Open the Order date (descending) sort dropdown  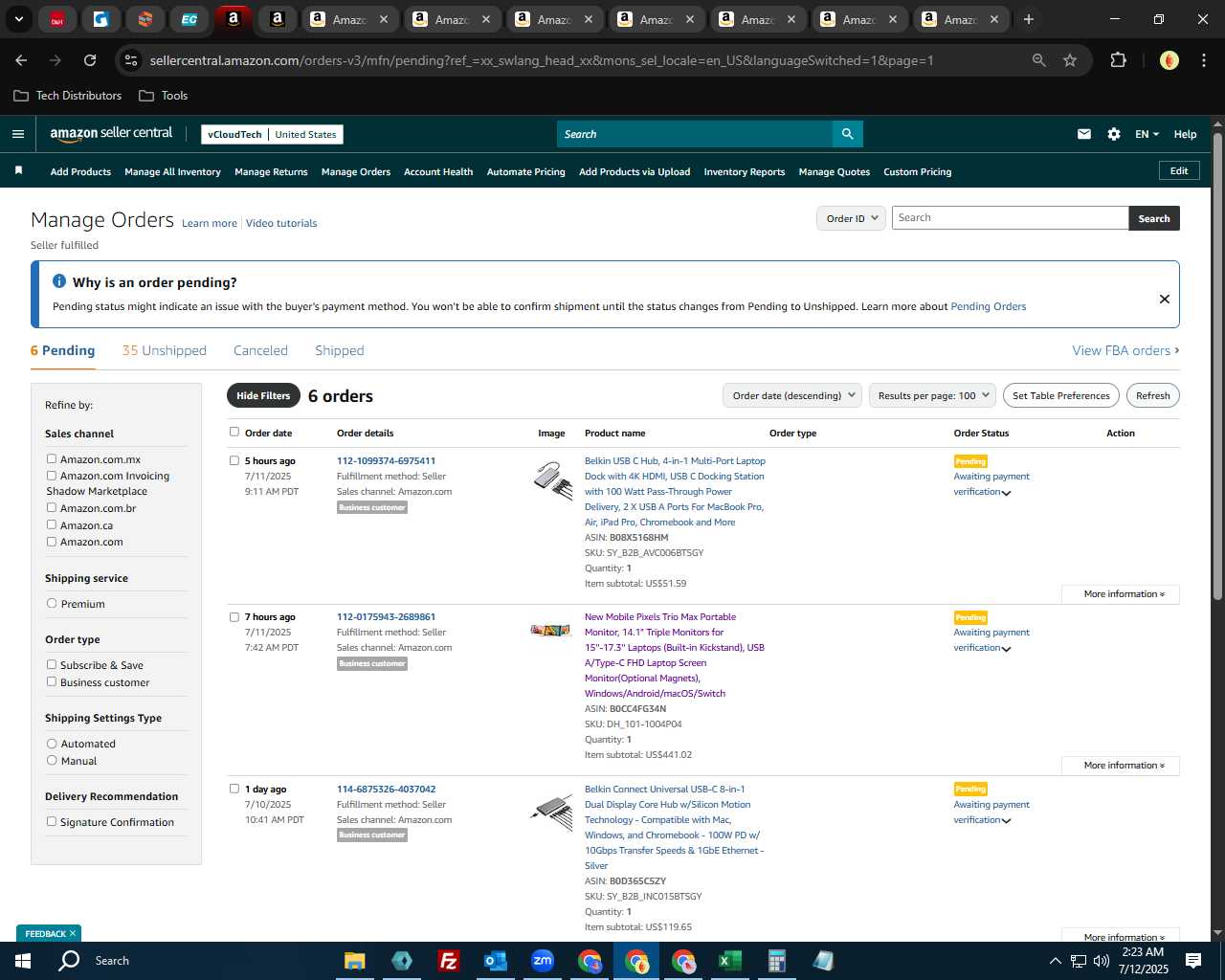792,395
